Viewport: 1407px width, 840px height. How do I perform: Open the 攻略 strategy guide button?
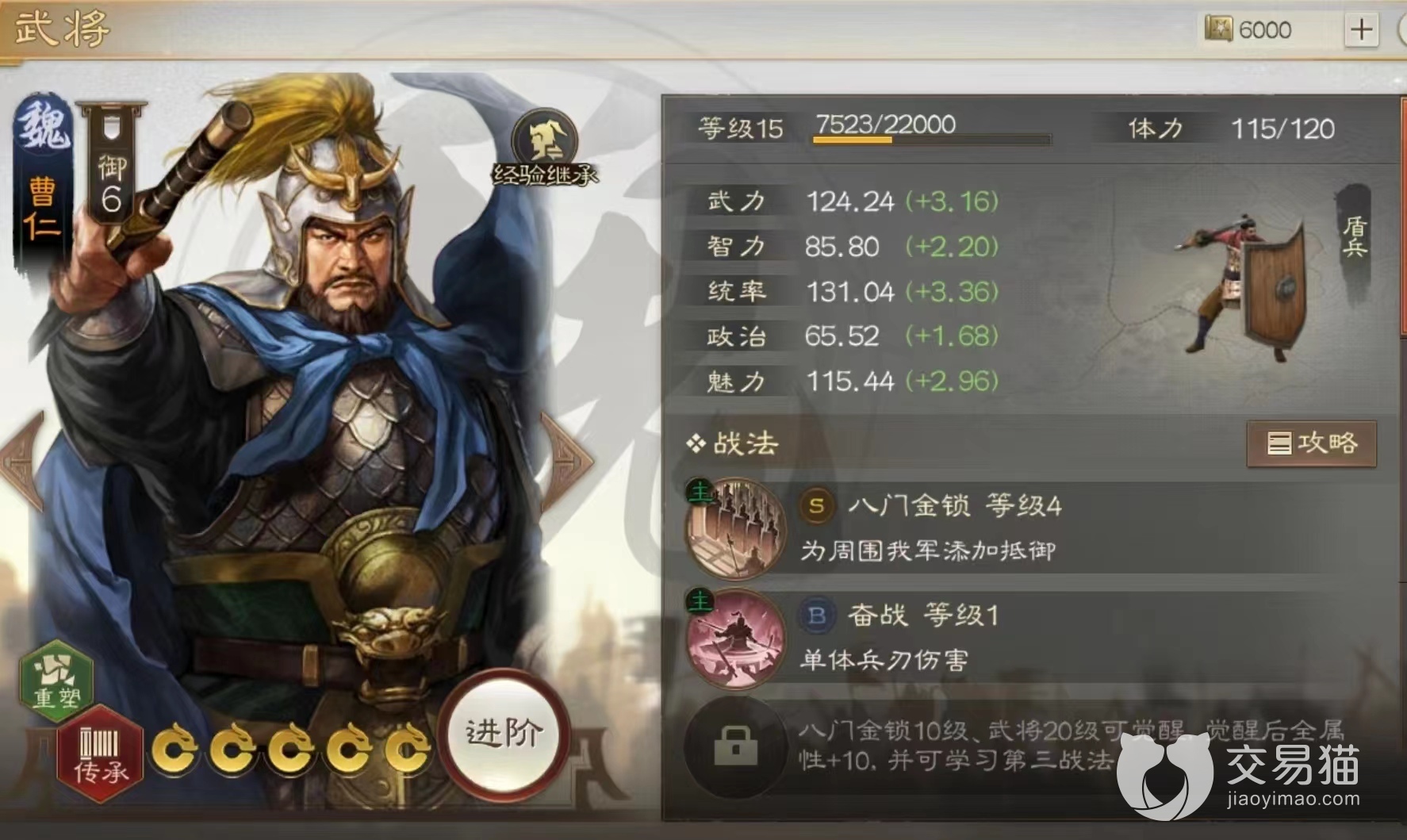(x=1311, y=443)
